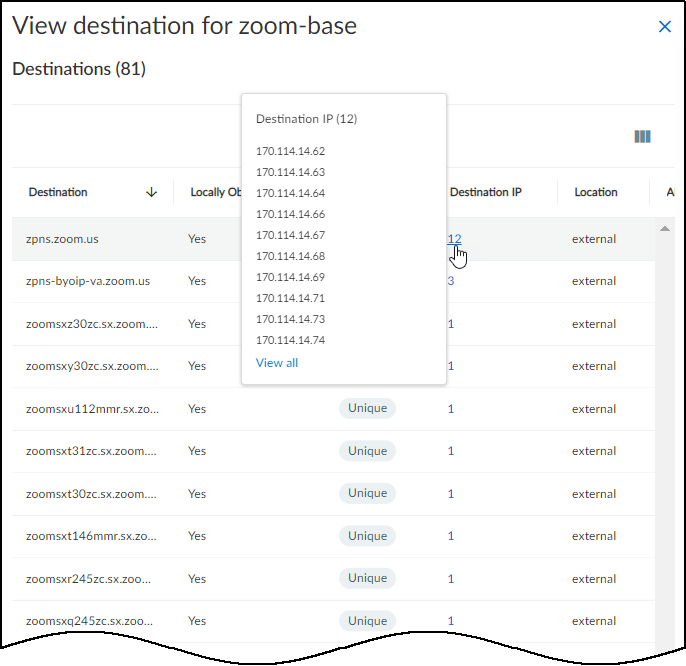Screen dimensions: 686x666
Task: Click Unique badge in zoomsxq245zc row
Action: tap(367, 620)
